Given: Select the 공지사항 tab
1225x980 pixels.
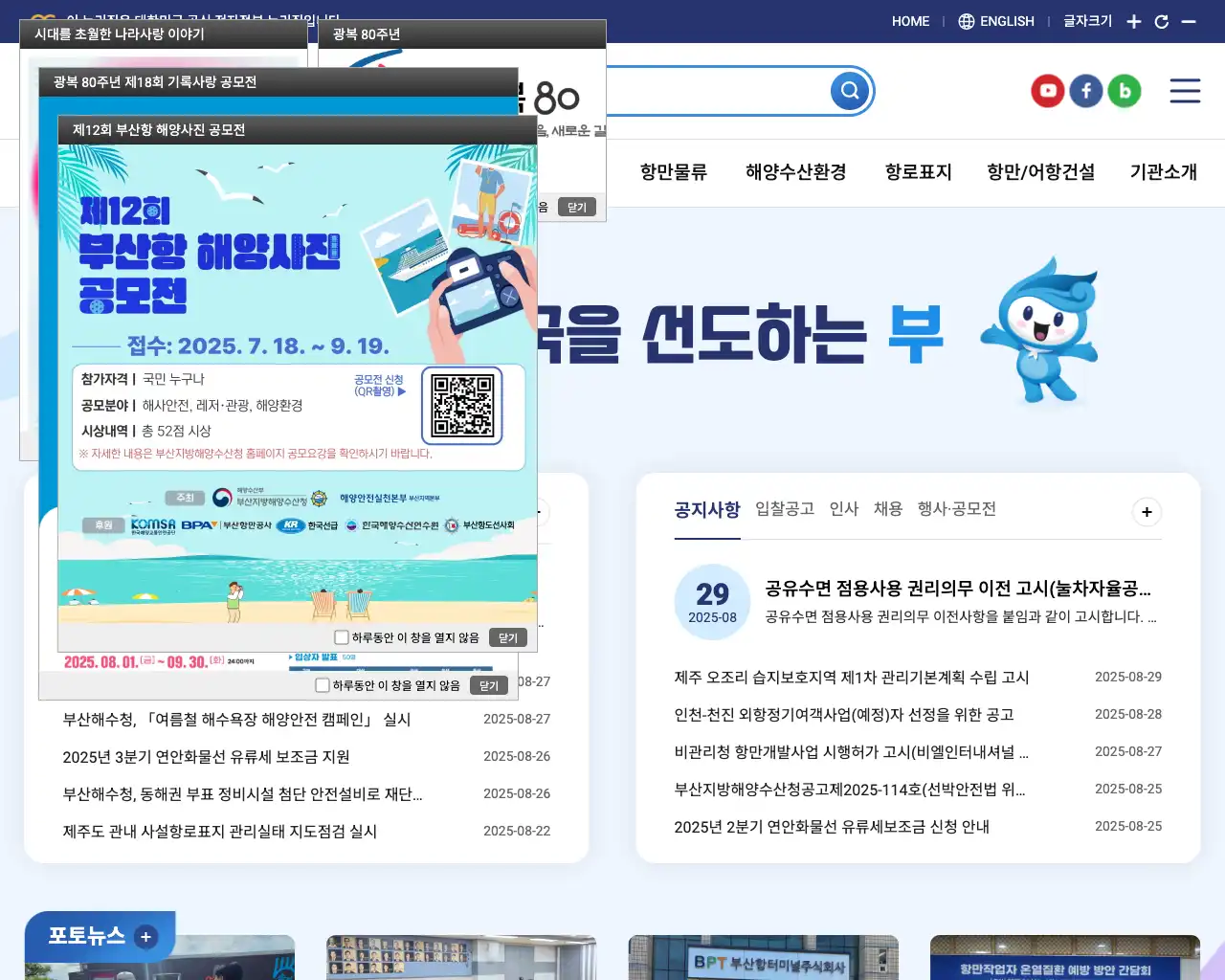Looking at the screenshot, I should [x=707, y=509].
